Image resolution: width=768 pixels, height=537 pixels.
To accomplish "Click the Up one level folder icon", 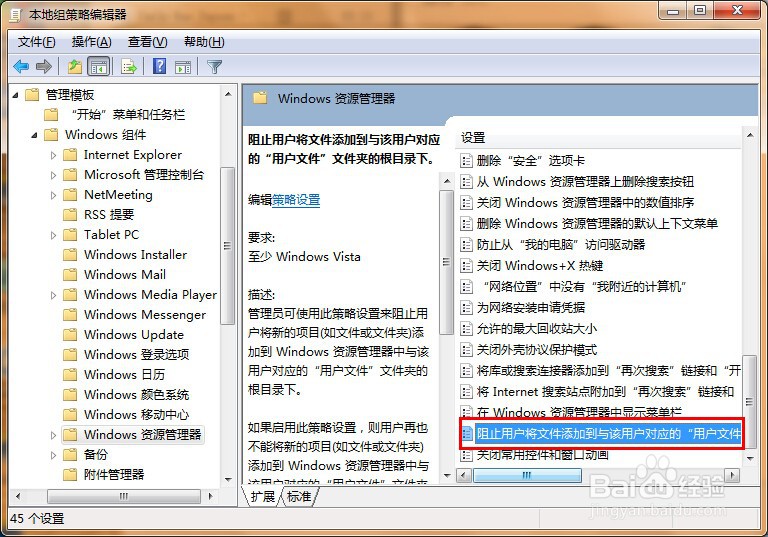I will click(74, 66).
